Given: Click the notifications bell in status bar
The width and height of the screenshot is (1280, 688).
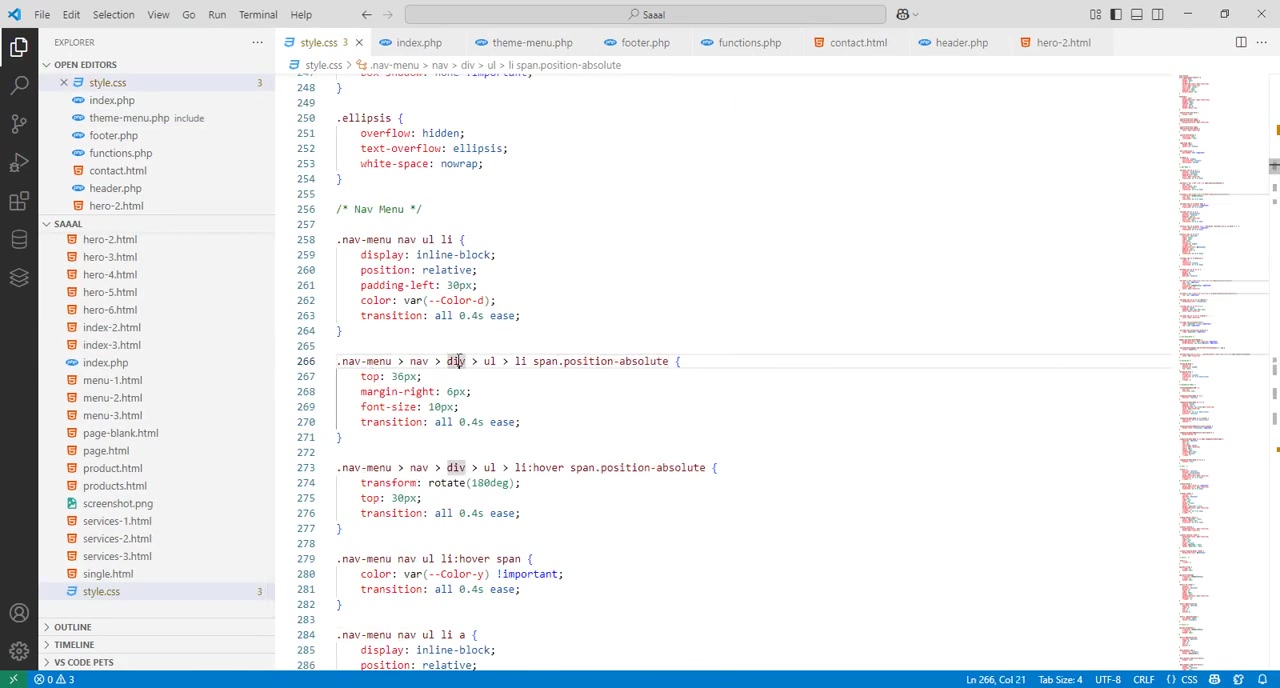Looking at the screenshot, I should point(1262,680).
